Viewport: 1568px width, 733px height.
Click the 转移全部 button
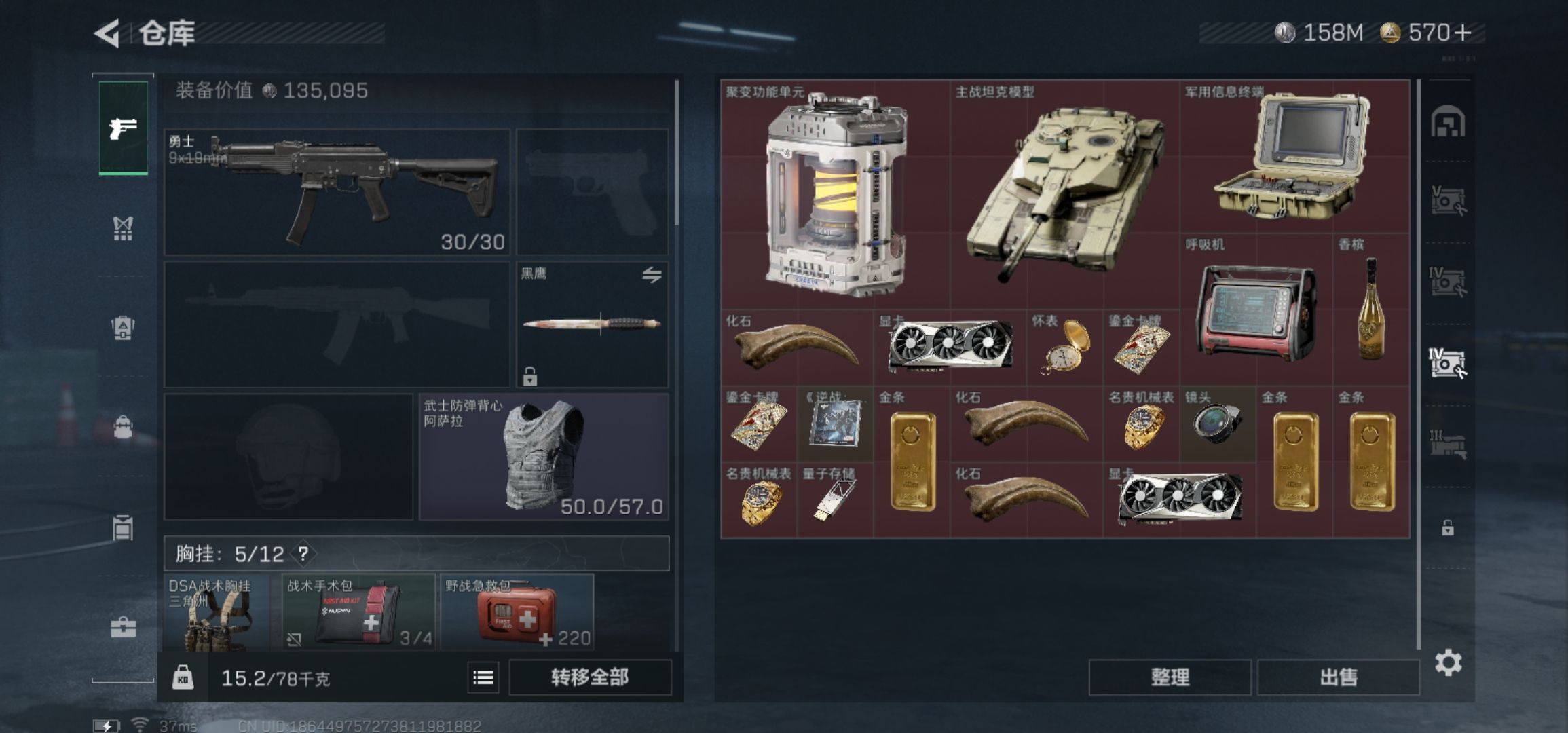(x=590, y=677)
